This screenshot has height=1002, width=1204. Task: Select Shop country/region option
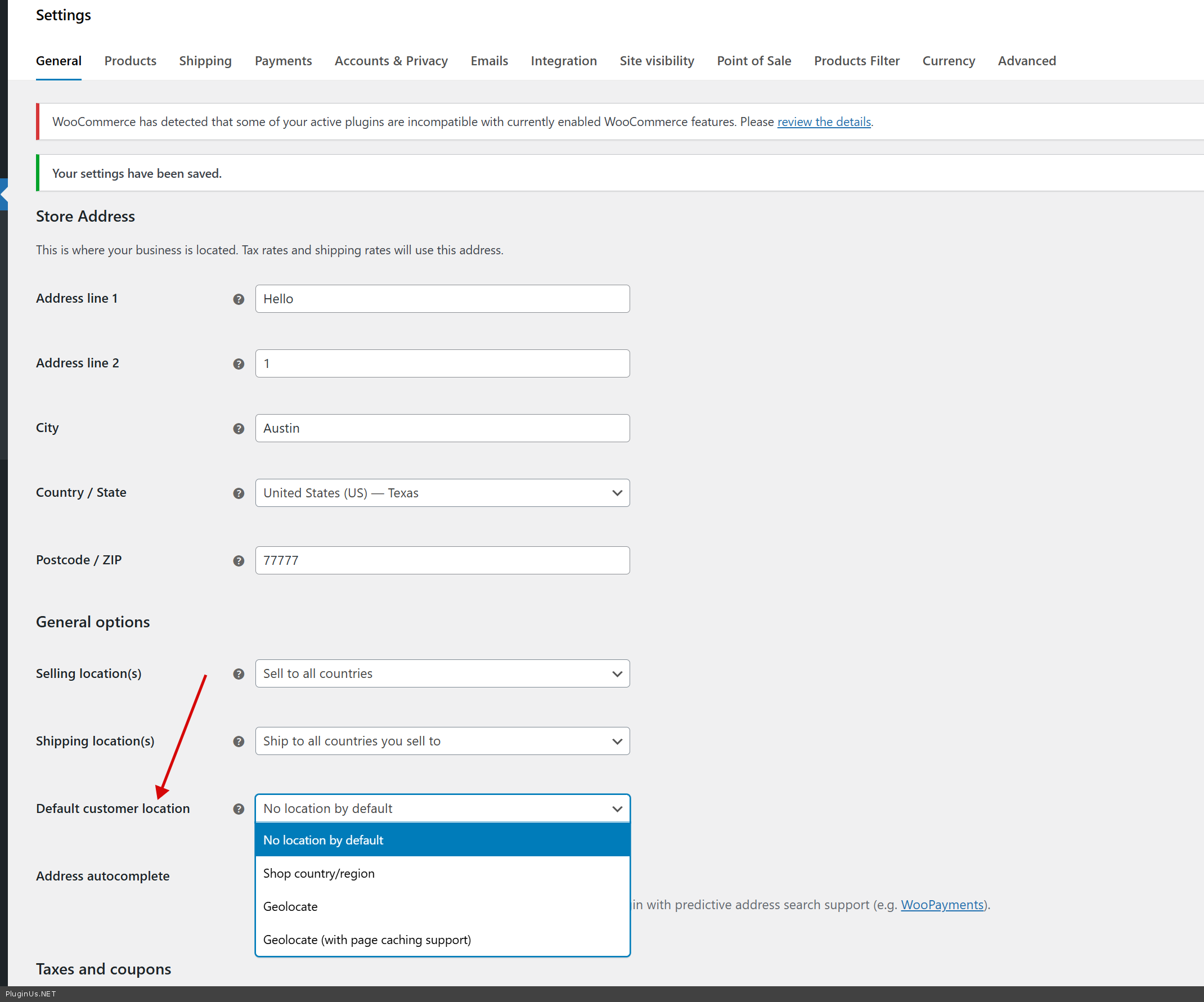(319, 873)
